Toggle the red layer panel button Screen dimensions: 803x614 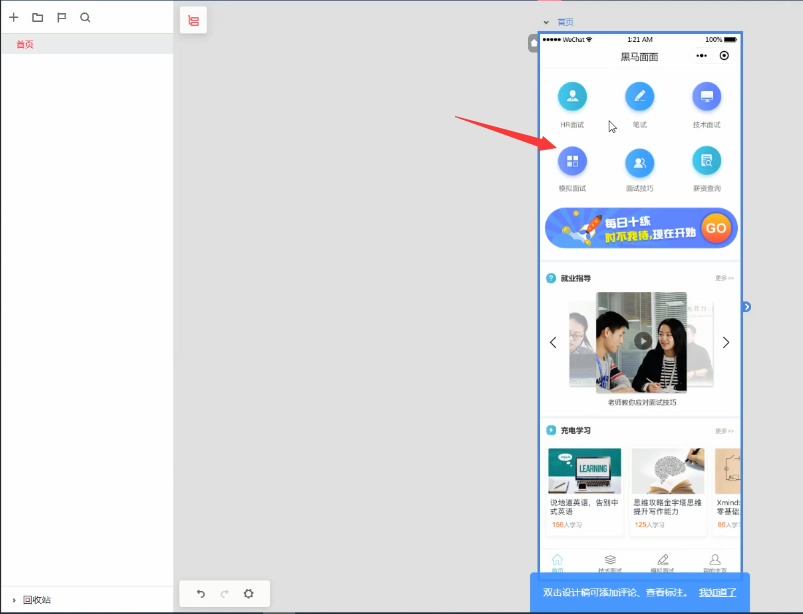click(194, 20)
